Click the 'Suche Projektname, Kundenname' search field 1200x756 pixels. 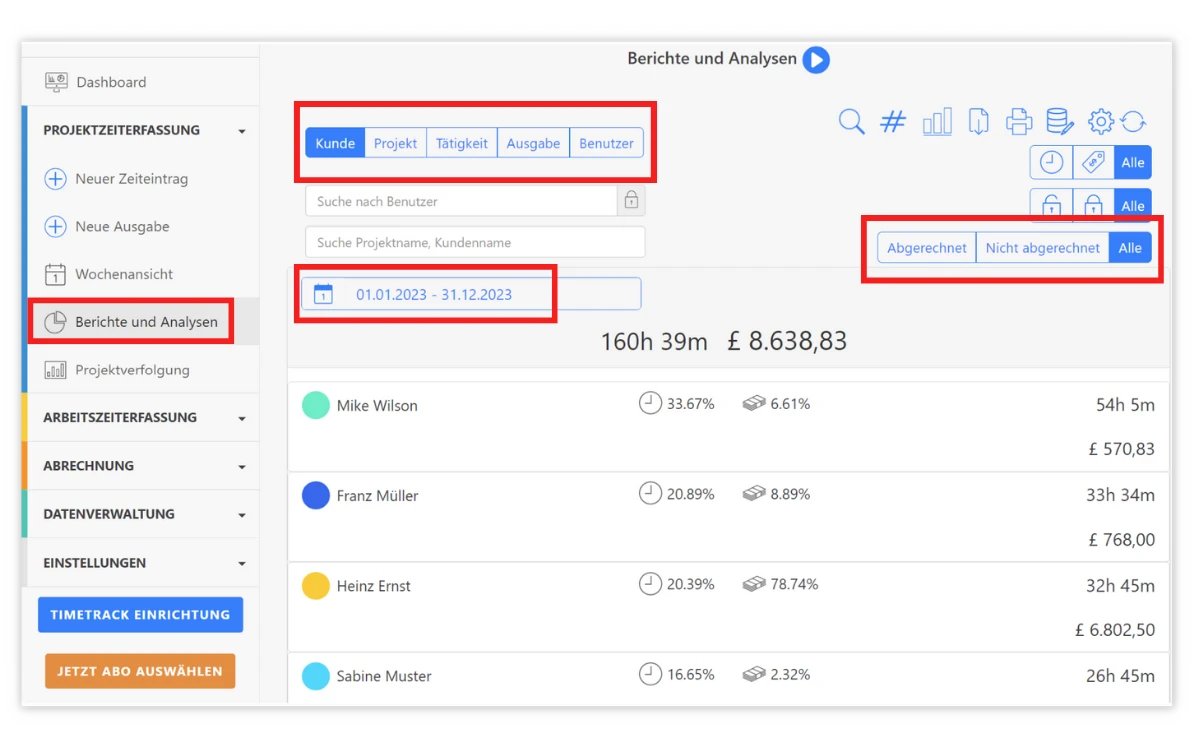pyautogui.click(x=475, y=242)
